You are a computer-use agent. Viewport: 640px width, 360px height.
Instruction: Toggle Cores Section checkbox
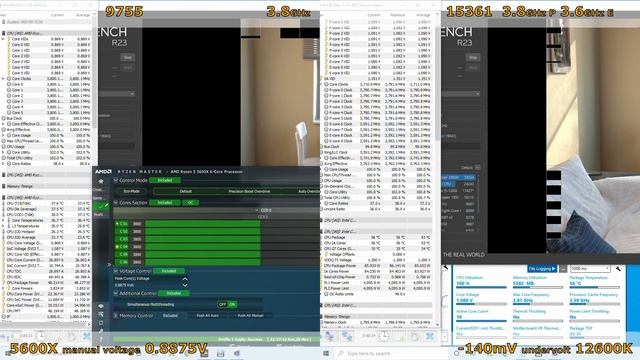(x=116, y=202)
